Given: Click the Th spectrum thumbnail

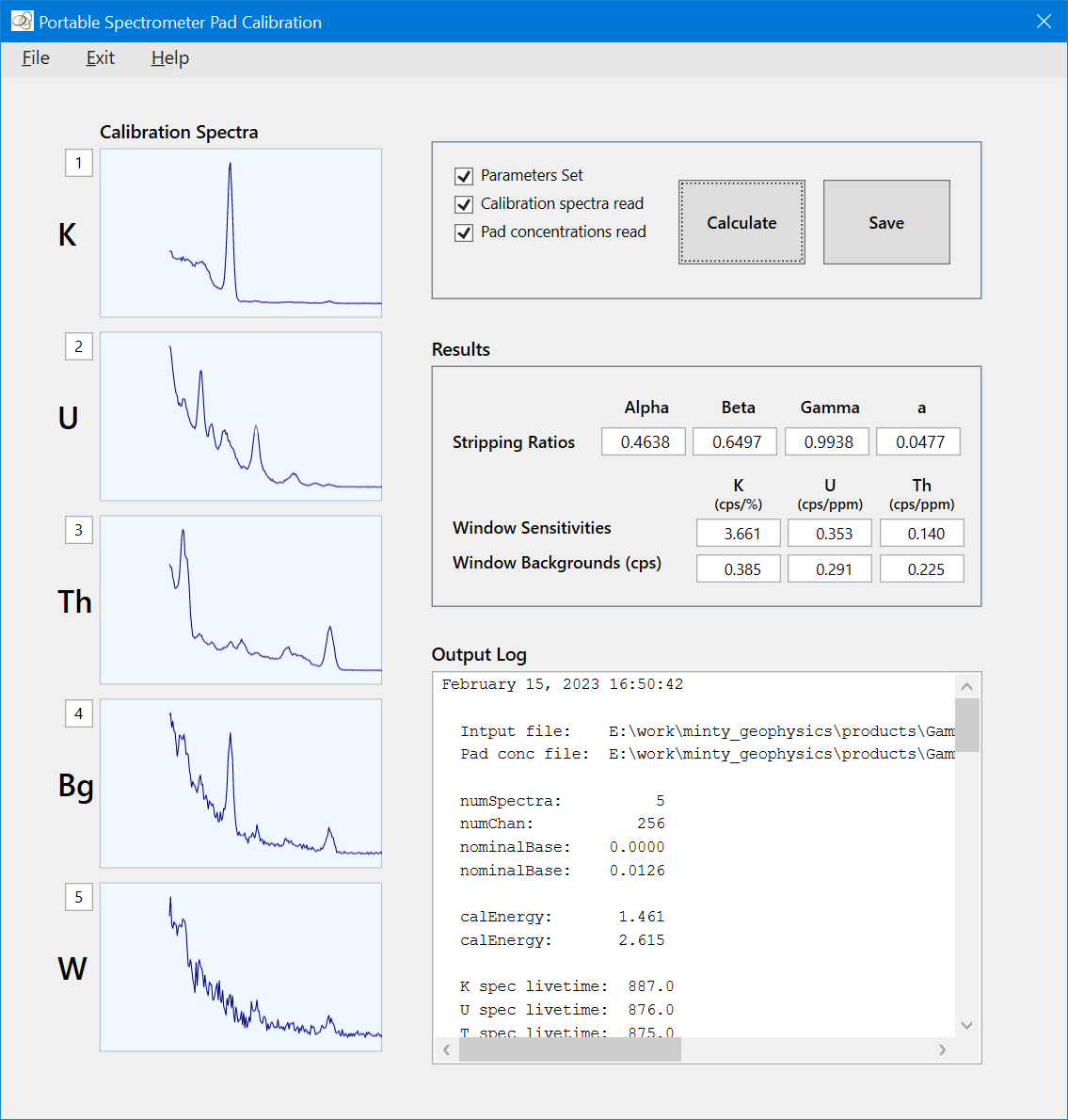Looking at the screenshot, I should [241, 600].
